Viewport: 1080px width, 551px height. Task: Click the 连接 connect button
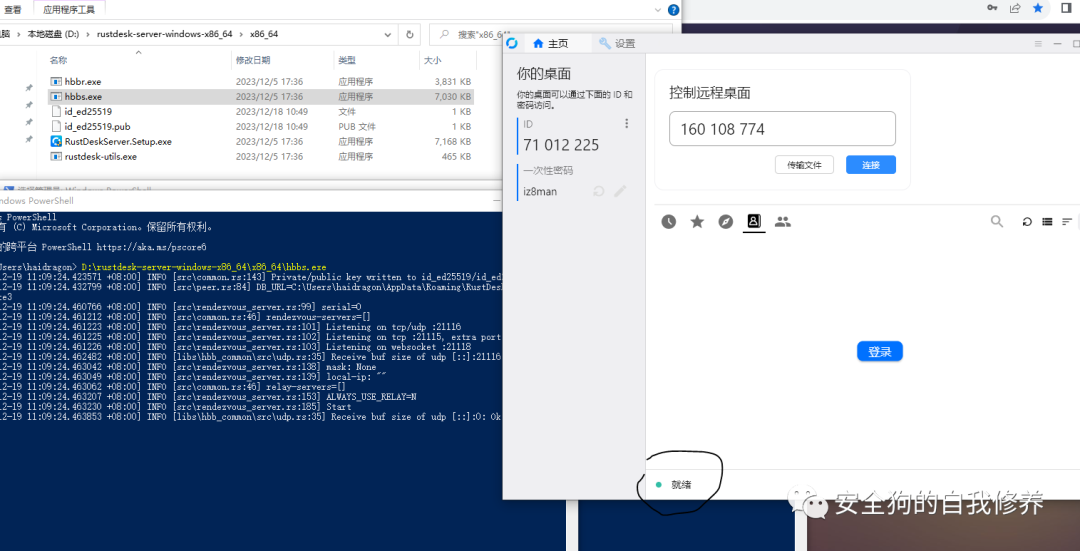pyautogui.click(x=871, y=165)
